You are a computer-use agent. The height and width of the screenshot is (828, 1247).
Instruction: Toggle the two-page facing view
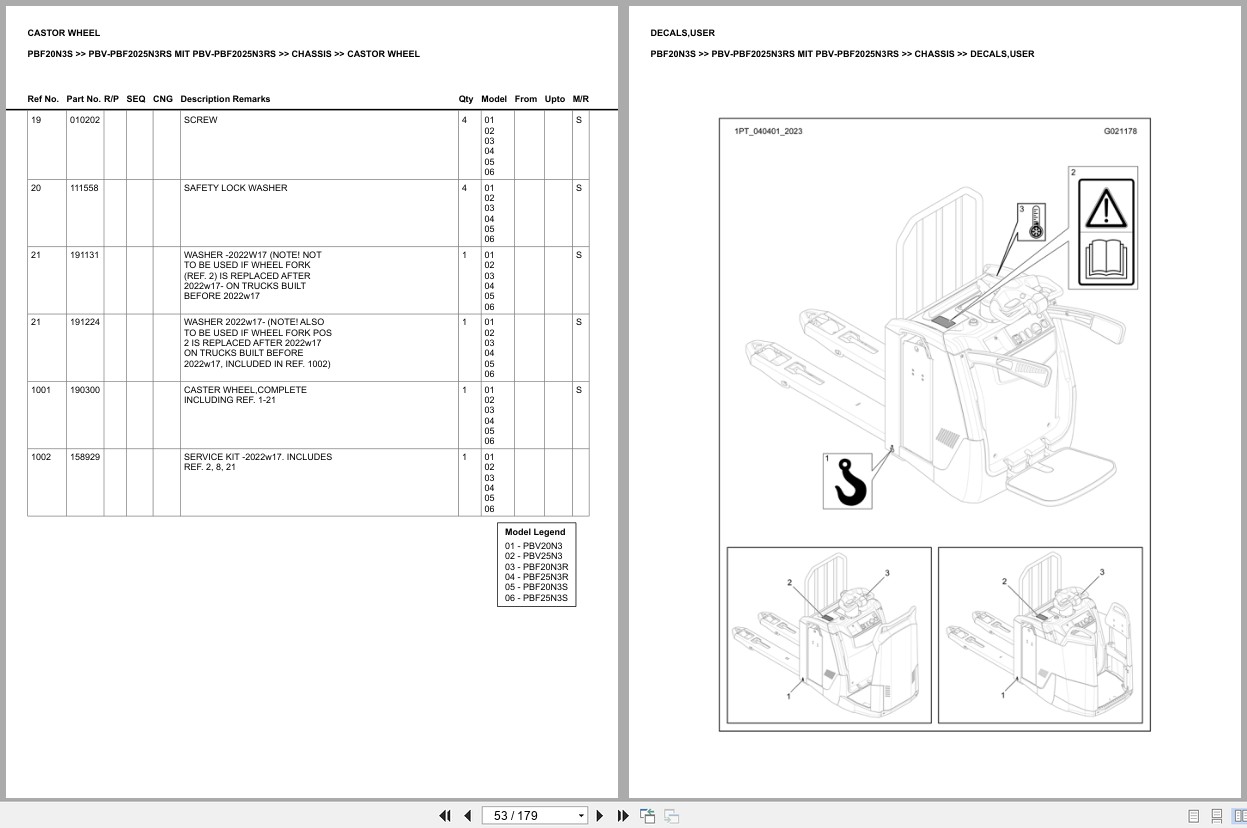click(1239, 816)
